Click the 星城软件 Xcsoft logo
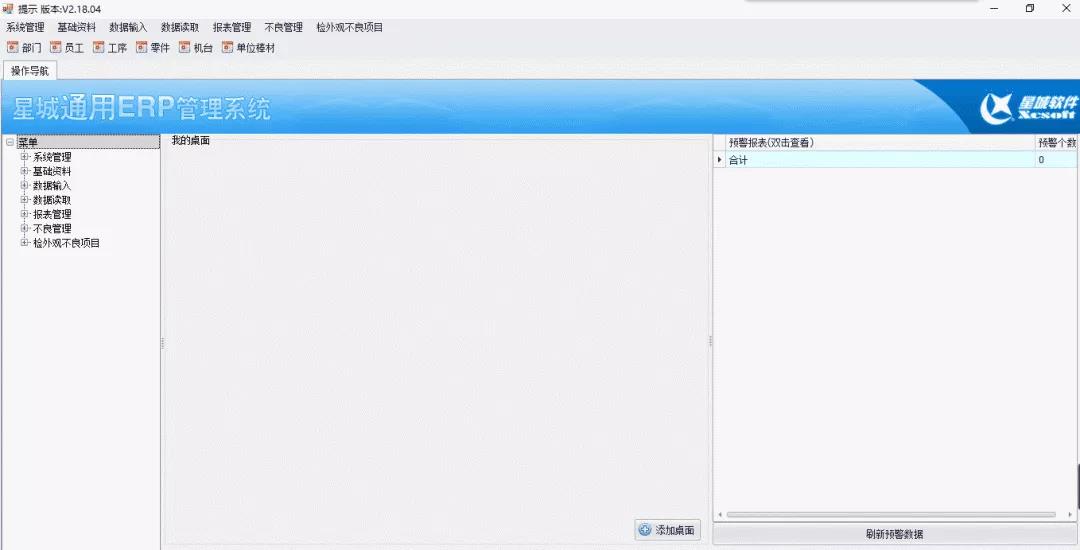This screenshot has width=1080, height=550. click(x=1028, y=108)
